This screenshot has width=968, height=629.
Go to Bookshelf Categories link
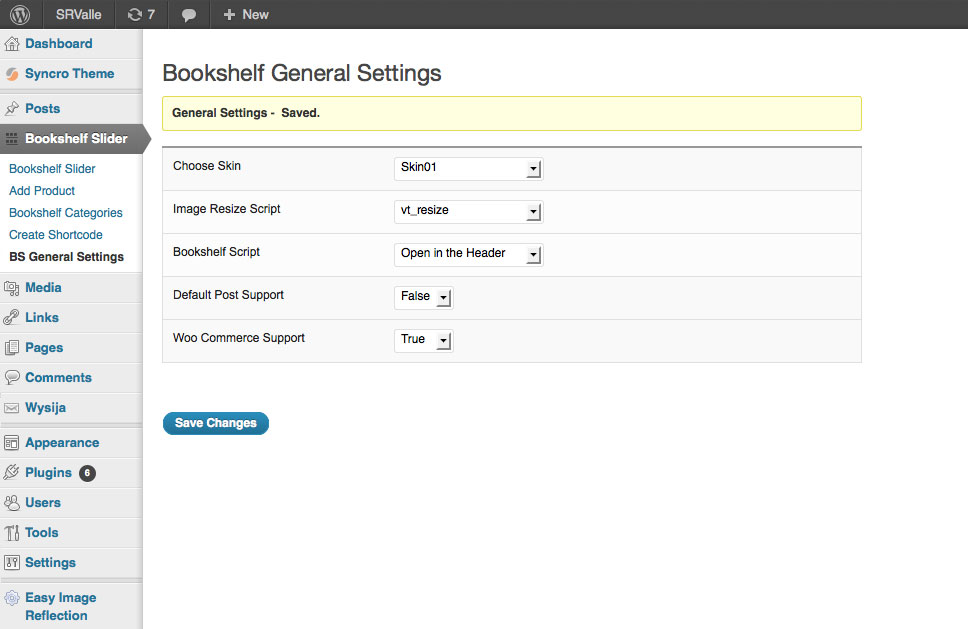pos(66,213)
